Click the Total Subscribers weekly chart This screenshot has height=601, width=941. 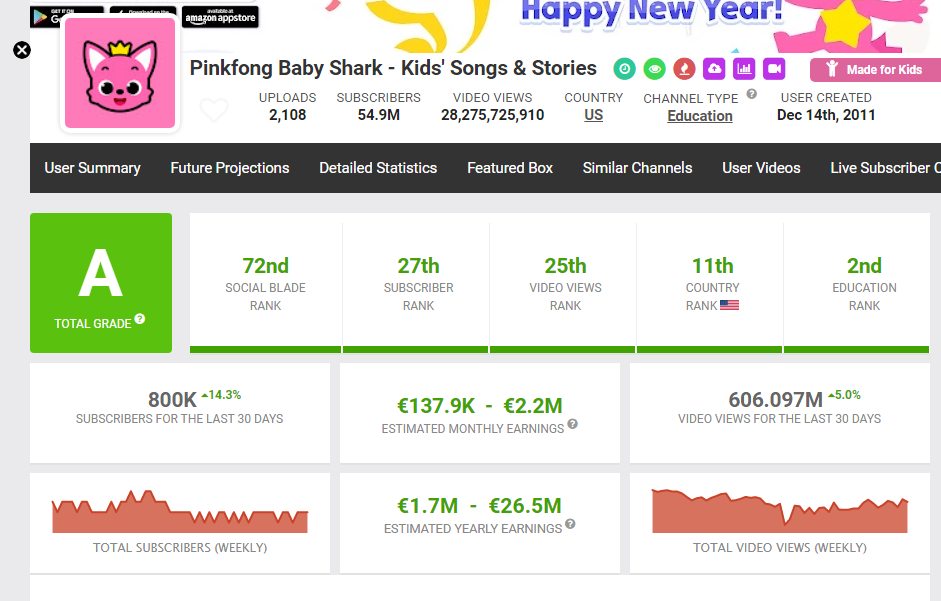[180, 512]
